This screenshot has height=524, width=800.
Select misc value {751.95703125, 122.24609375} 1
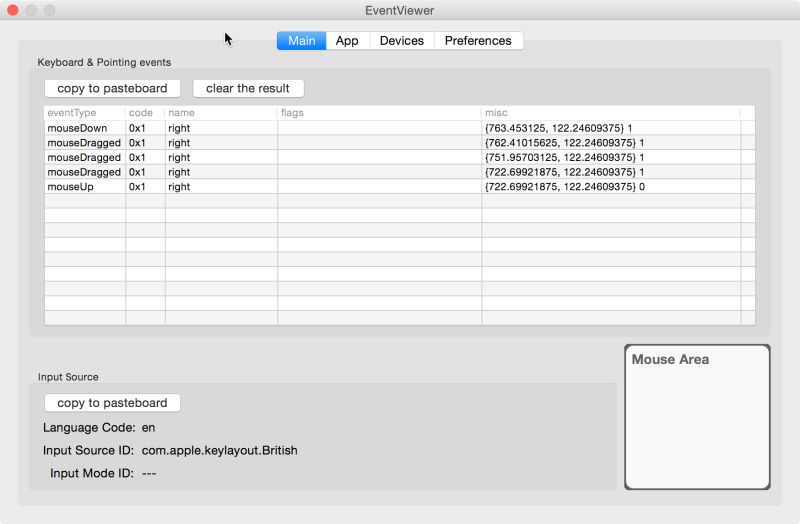point(564,158)
